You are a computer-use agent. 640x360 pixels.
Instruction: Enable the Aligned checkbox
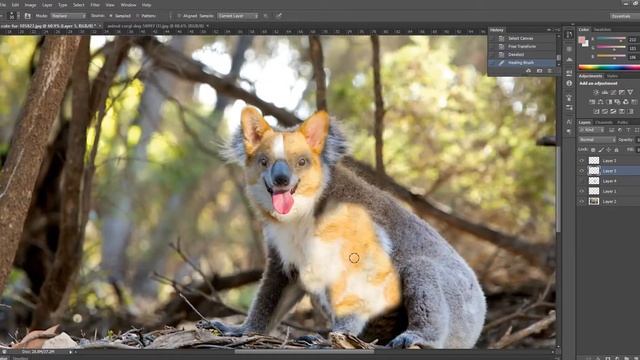click(x=179, y=16)
